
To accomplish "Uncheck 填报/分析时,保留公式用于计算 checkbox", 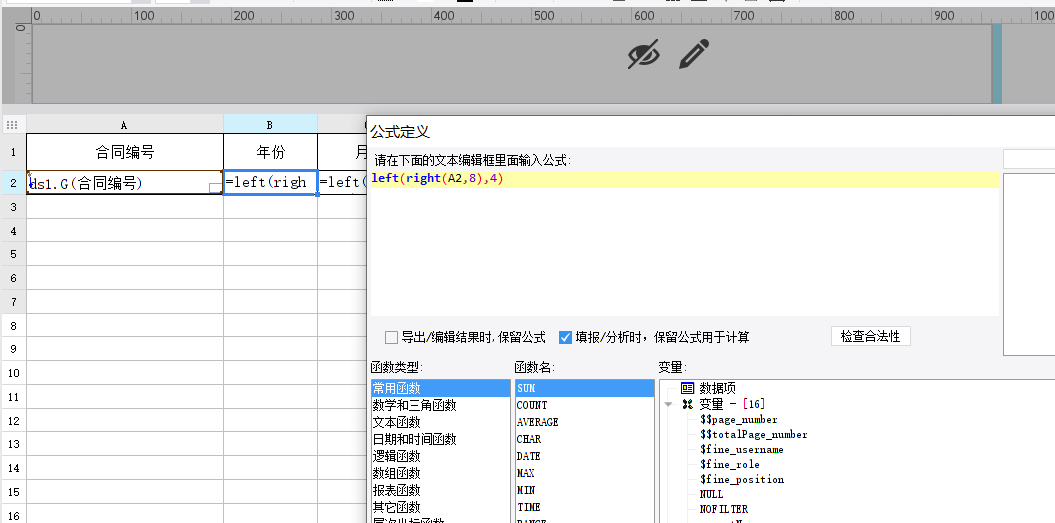I will coord(565,337).
